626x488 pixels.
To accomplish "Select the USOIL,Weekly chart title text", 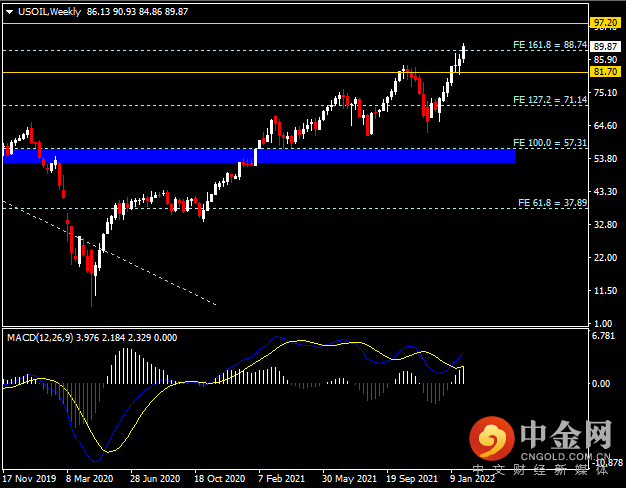I will coord(50,12).
